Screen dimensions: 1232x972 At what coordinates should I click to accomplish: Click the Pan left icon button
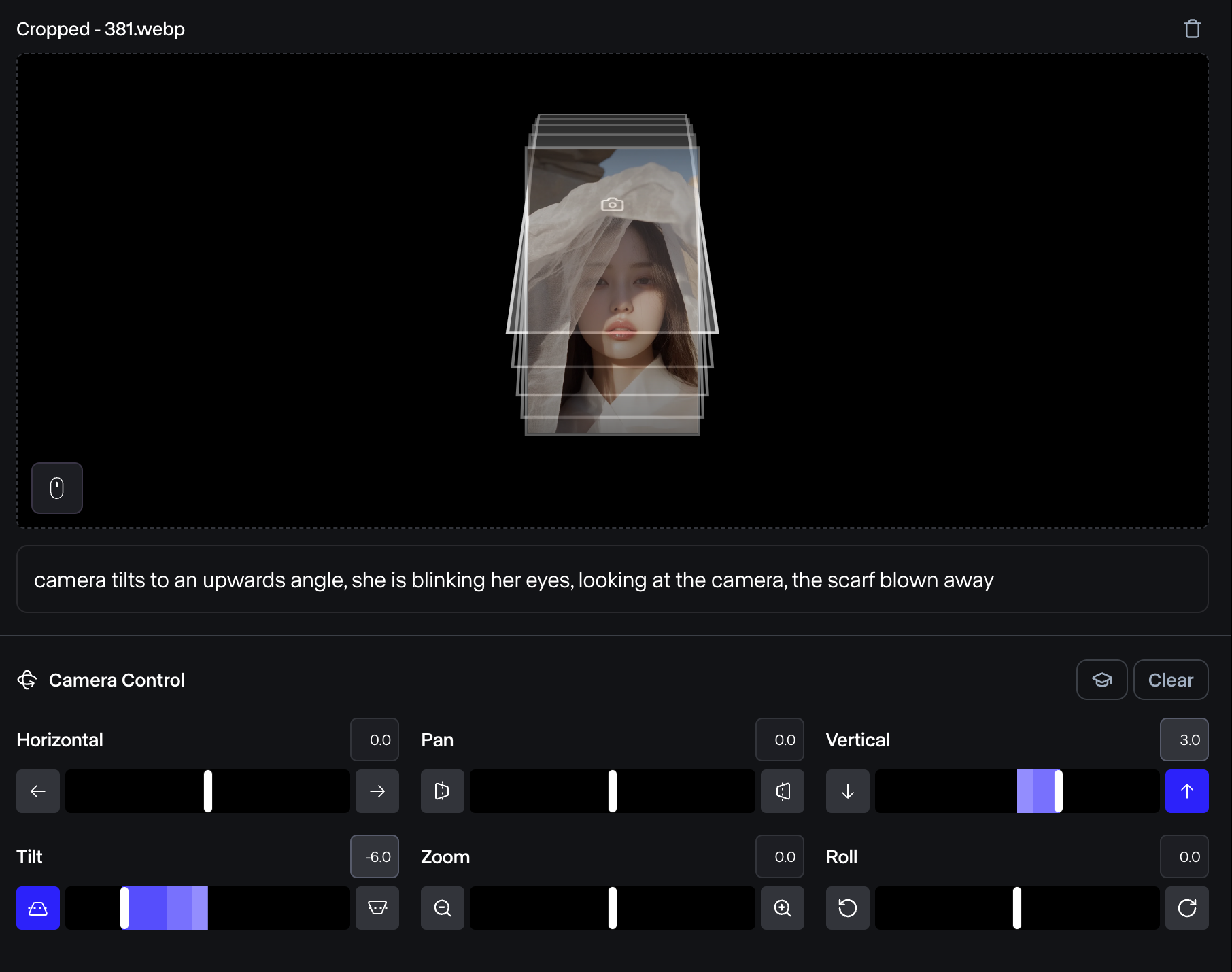coord(443,791)
